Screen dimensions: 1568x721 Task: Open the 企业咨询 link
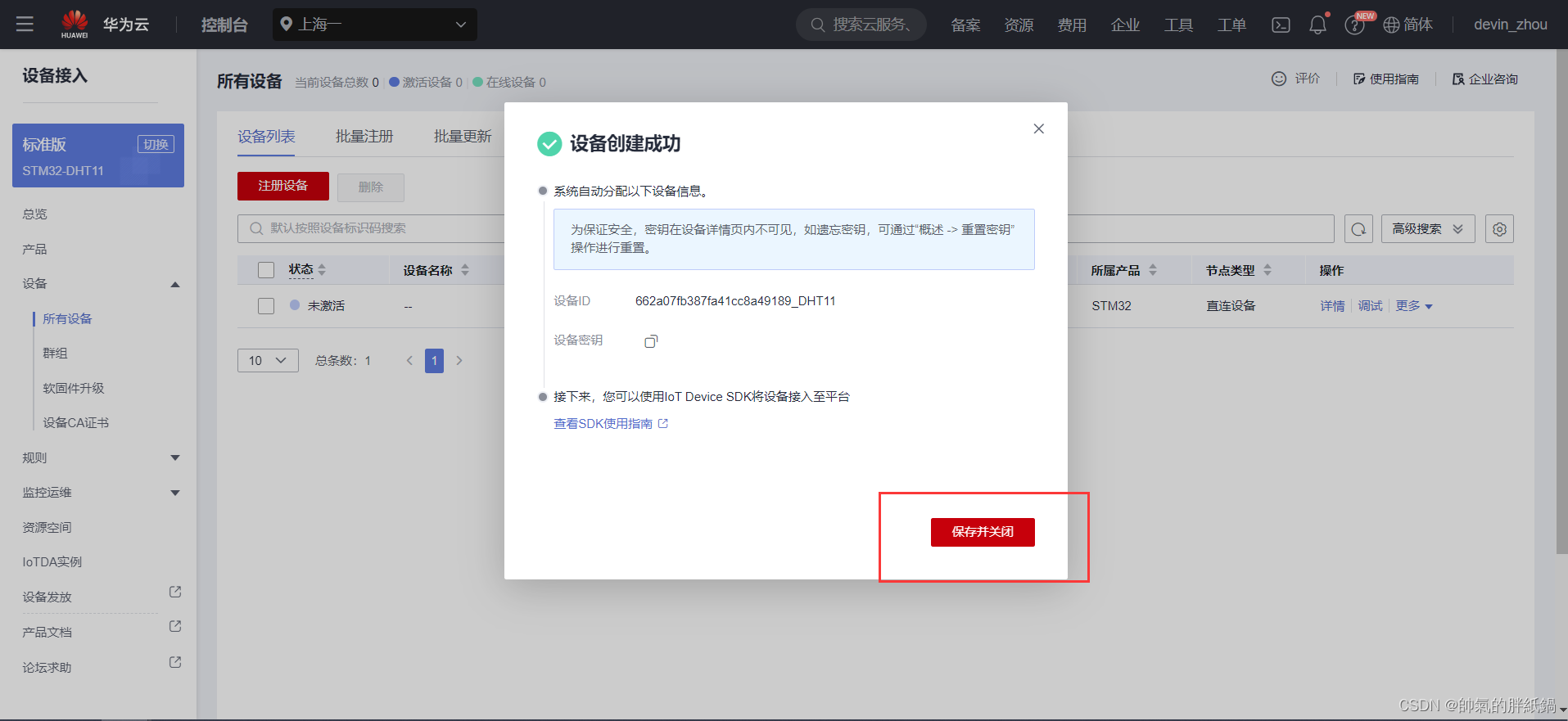(x=1485, y=79)
